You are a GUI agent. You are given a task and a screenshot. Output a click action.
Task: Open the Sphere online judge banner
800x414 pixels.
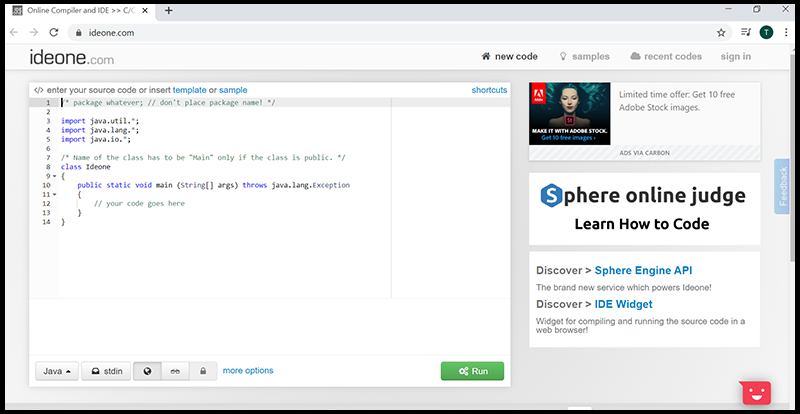(x=644, y=209)
